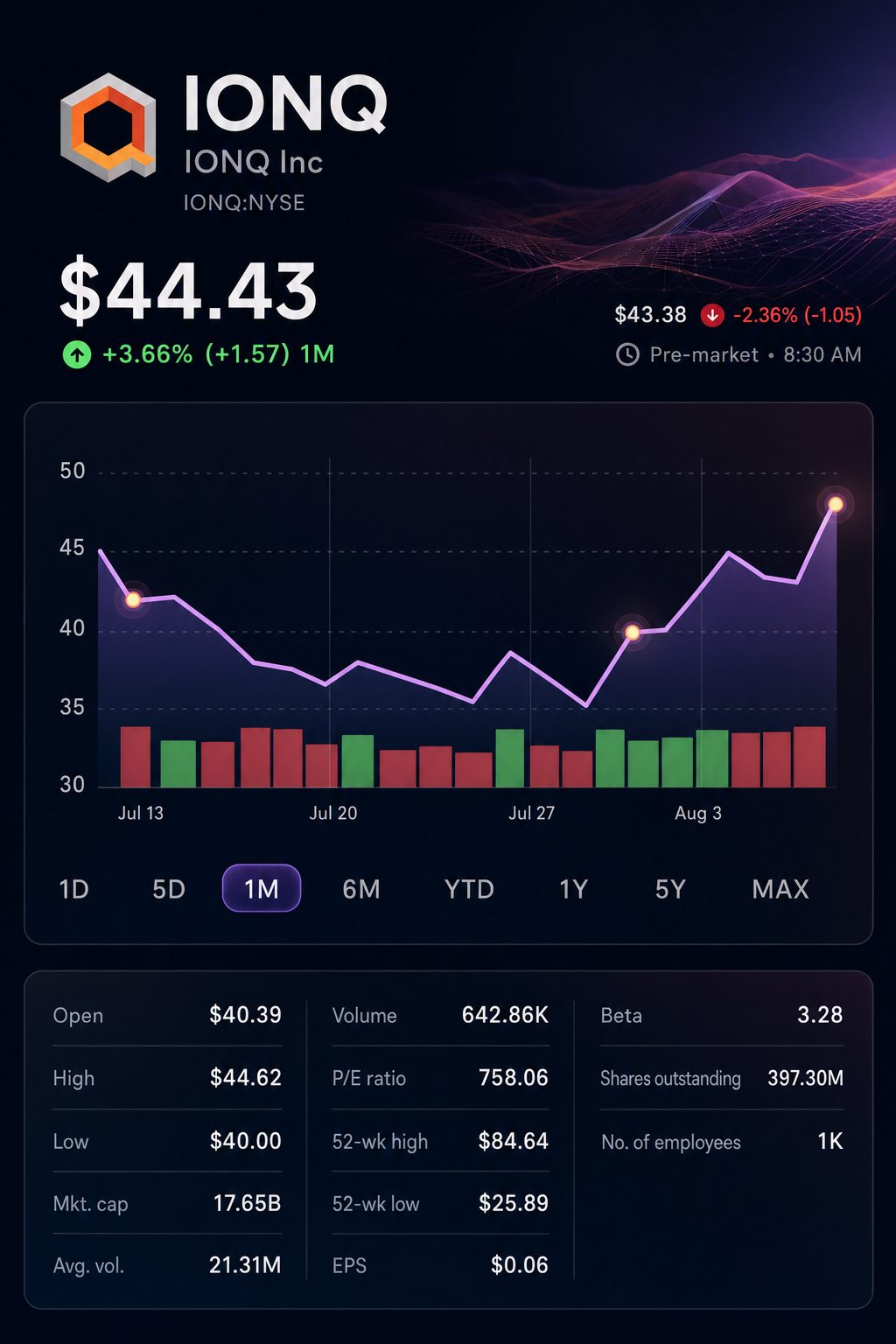896x1344 pixels.
Task: Select the 1M time range tab
Action: point(262,888)
